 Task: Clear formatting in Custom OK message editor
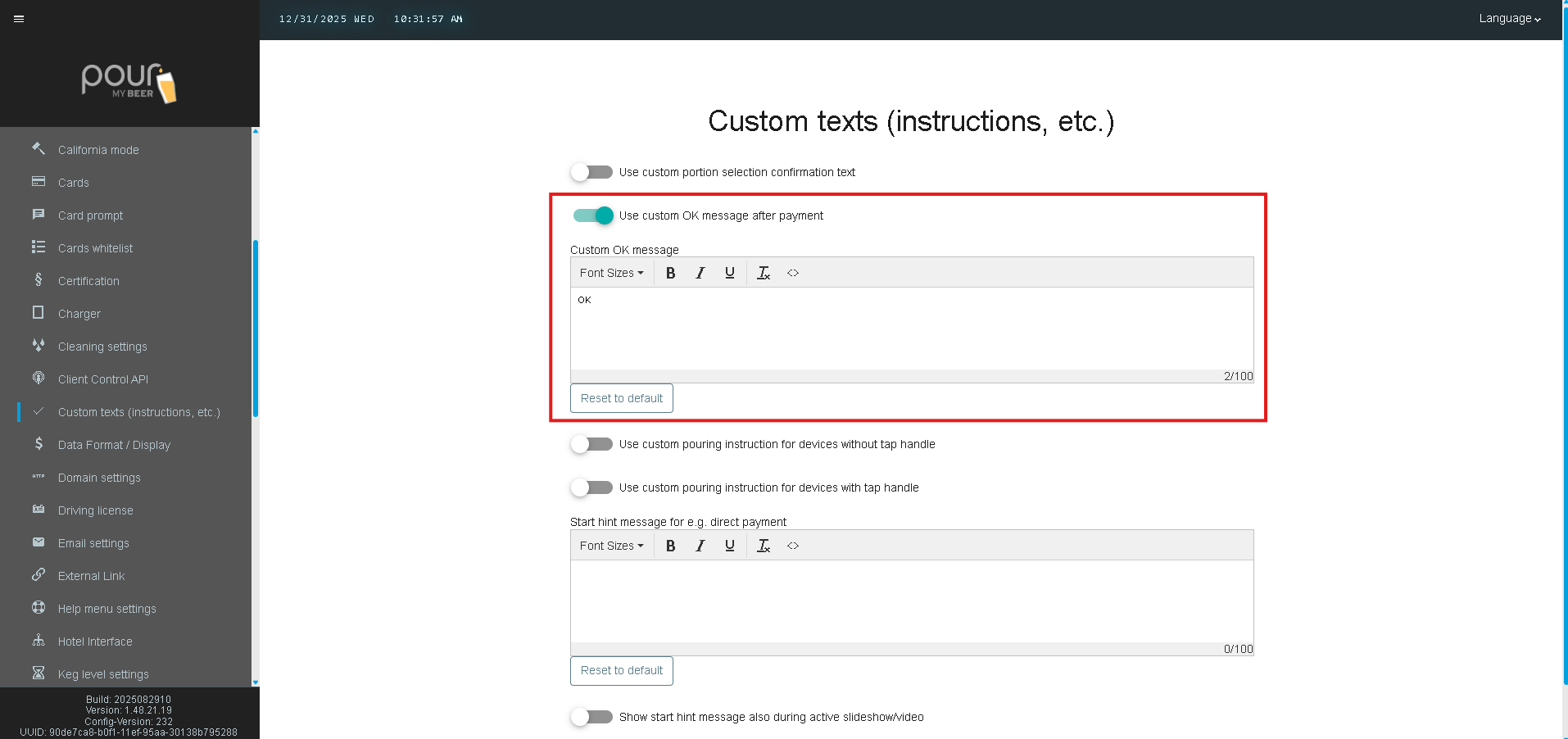tap(763, 273)
